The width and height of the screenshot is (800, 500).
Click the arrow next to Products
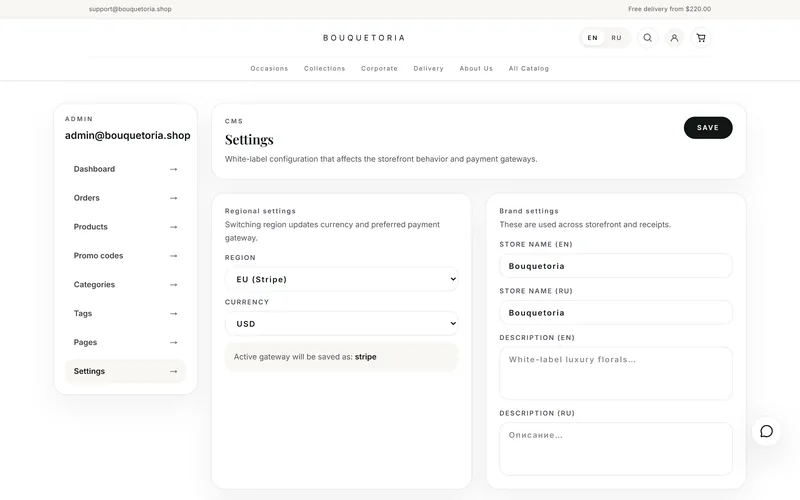click(x=173, y=227)
